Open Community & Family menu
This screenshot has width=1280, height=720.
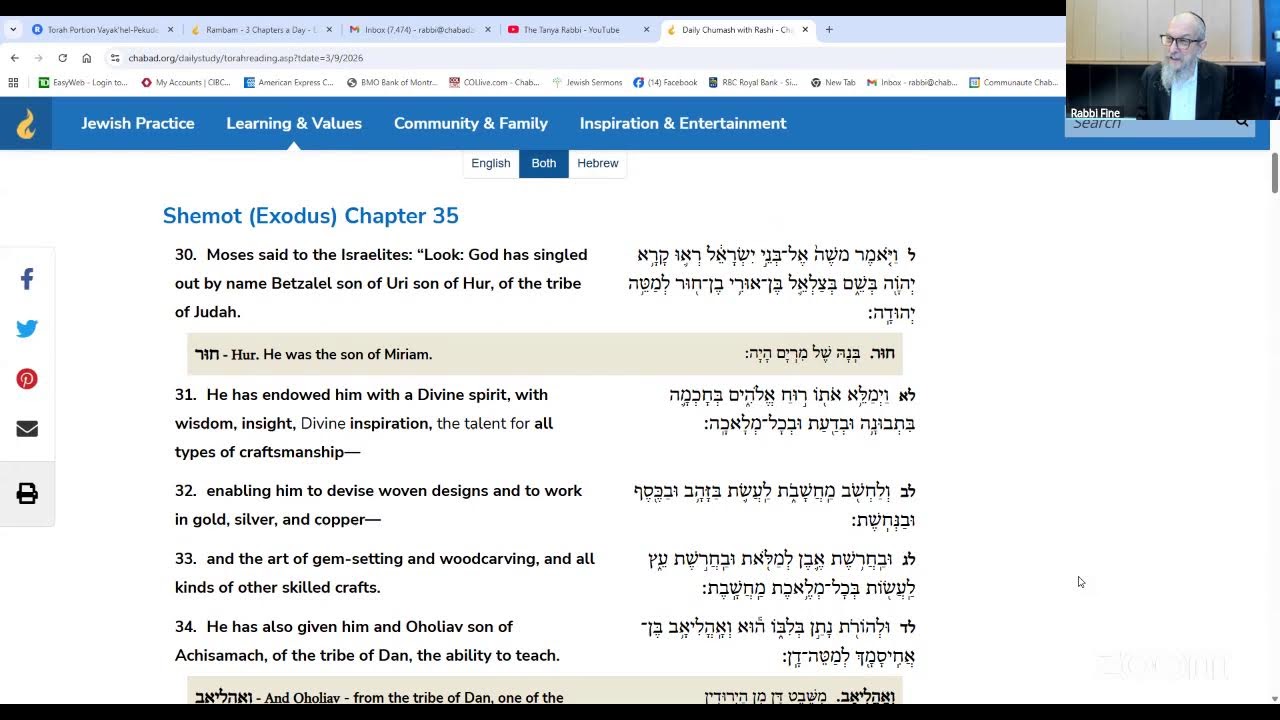click(x=471, y=123)
